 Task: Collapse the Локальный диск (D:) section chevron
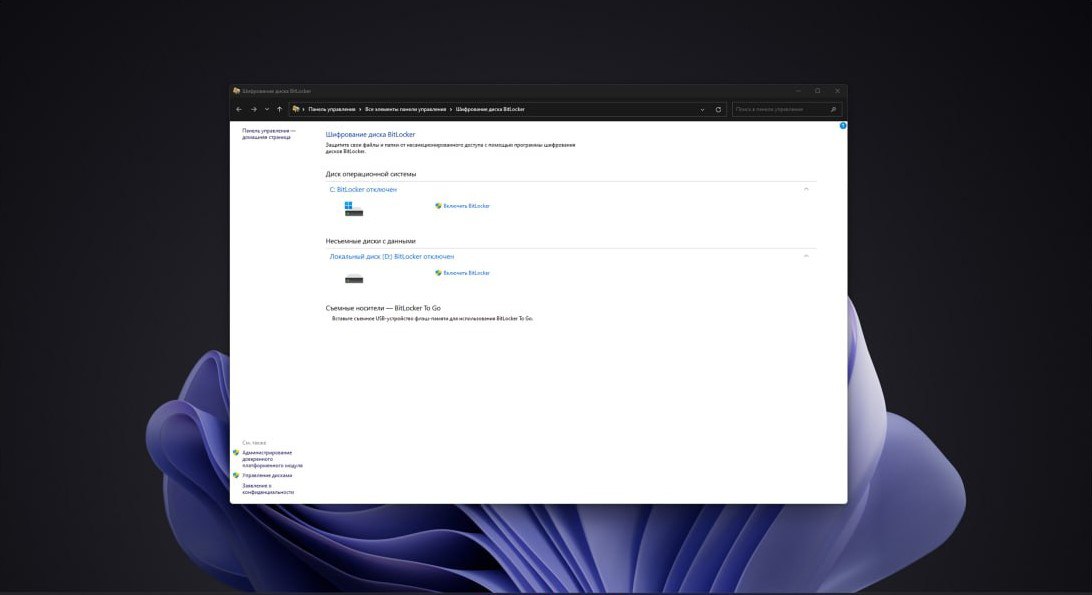(806, 256)
